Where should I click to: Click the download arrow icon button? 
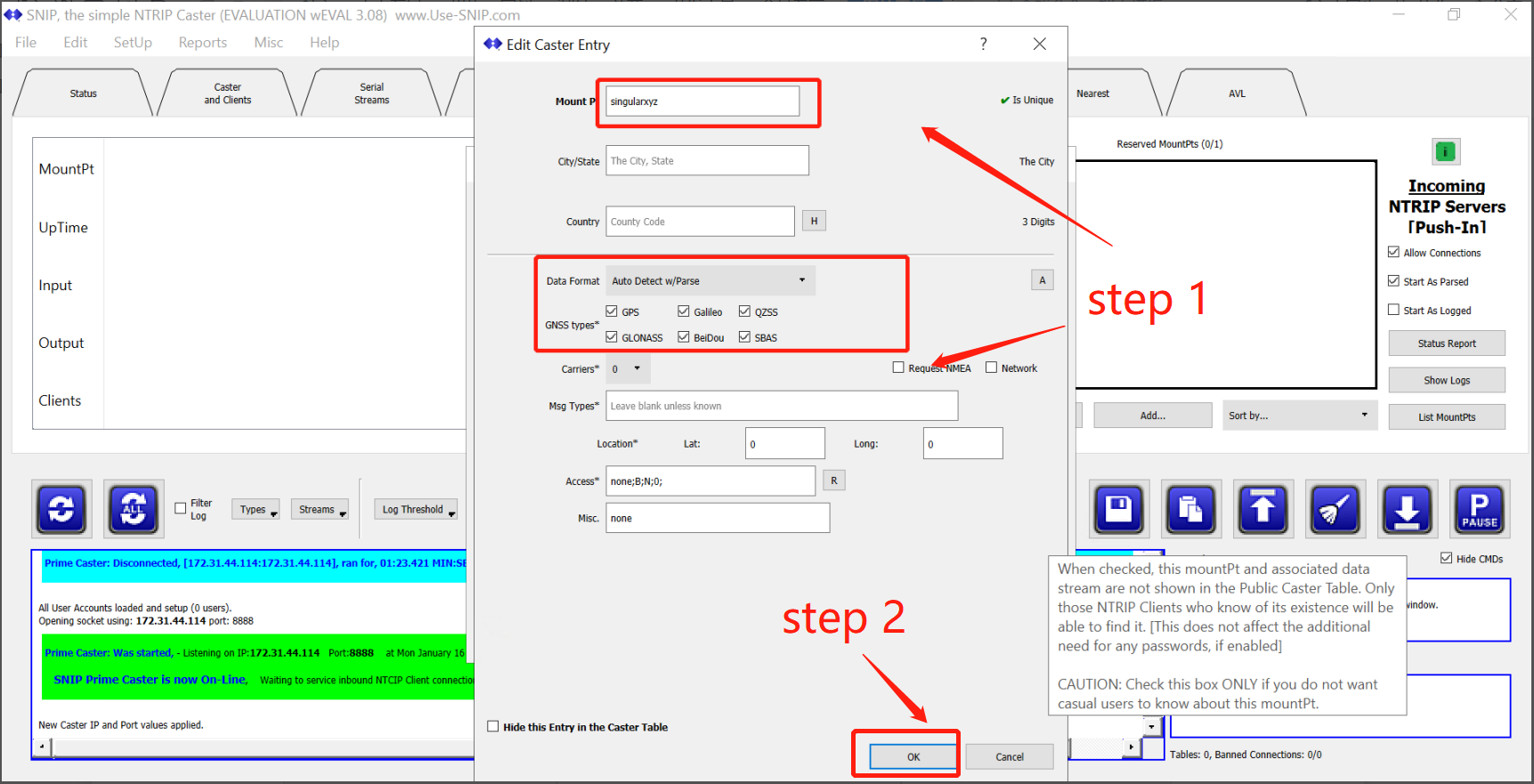[1408, 509]
